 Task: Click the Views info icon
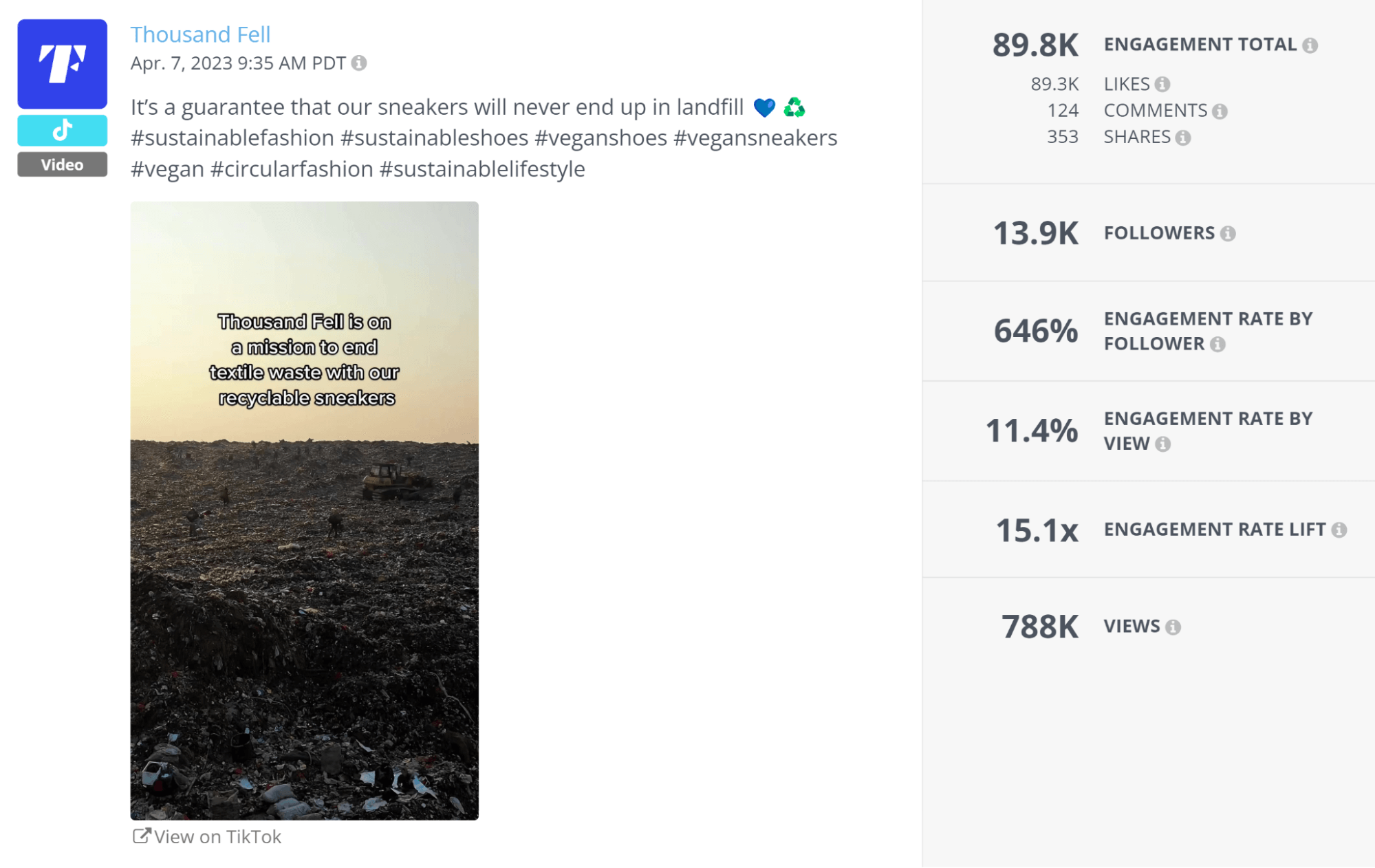pyautogui.click(x=1174, y=626)
